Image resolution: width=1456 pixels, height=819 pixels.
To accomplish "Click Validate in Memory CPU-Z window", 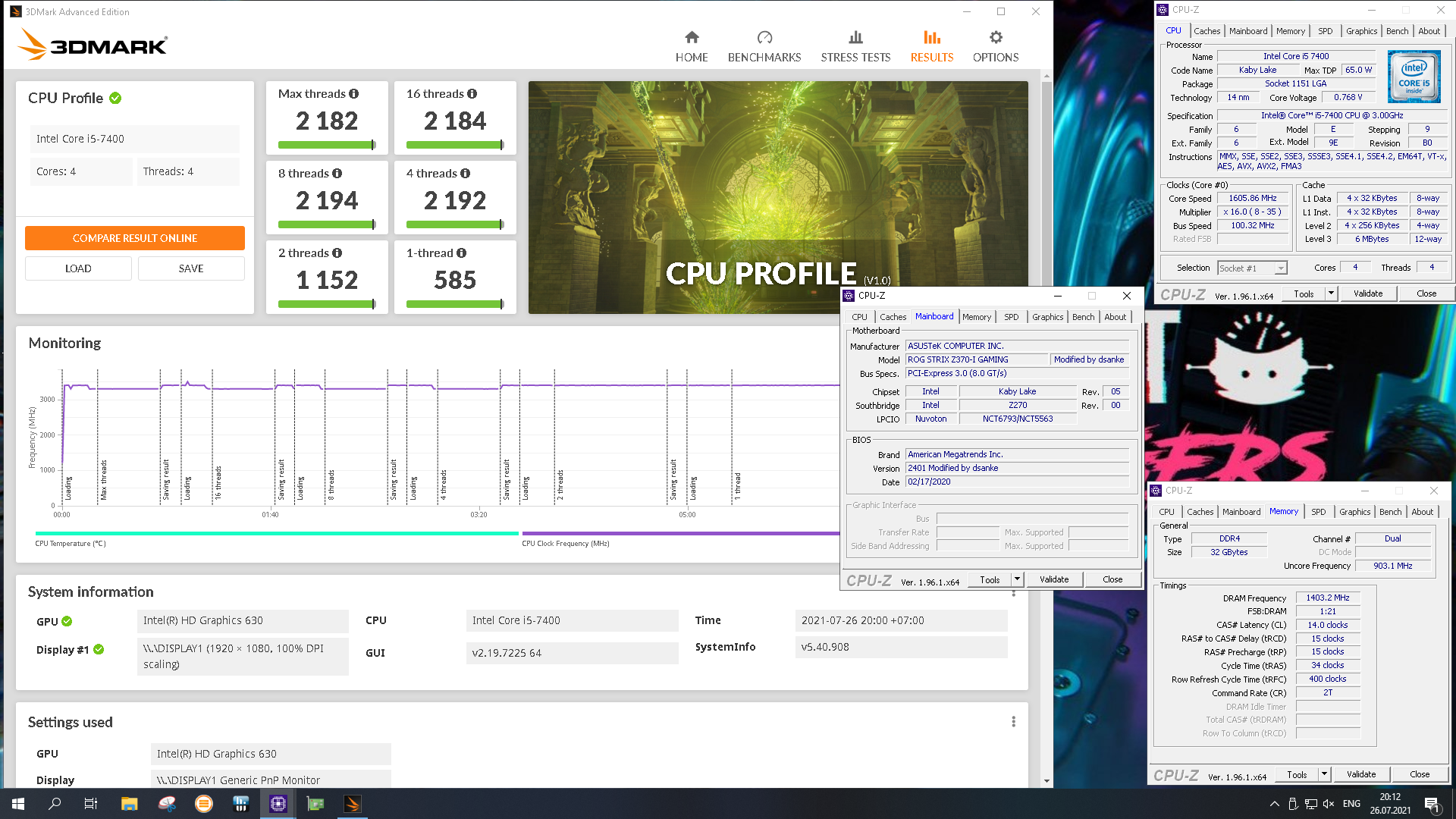I will point(1361,774).
